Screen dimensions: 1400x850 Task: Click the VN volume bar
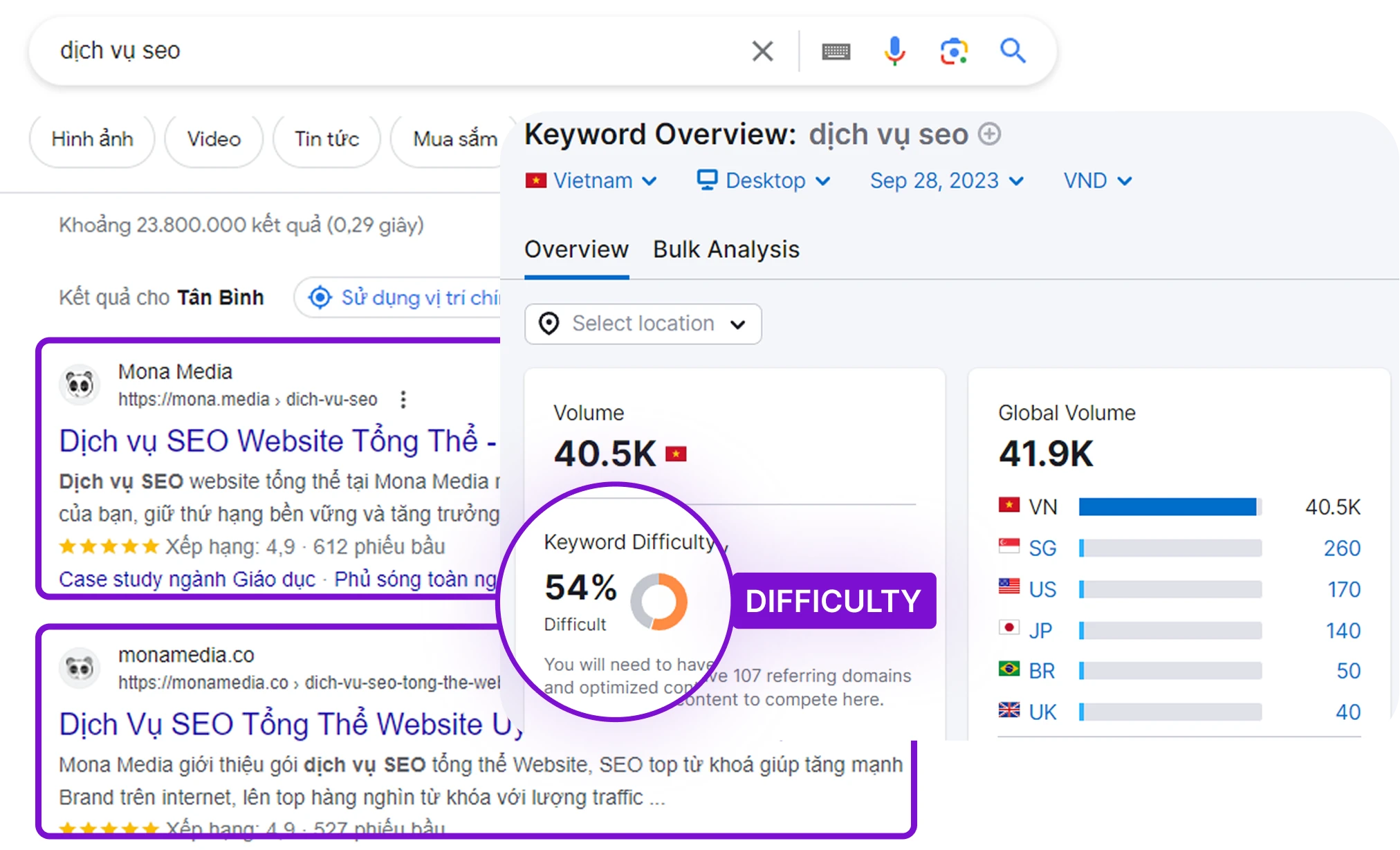coord(1170,507)
